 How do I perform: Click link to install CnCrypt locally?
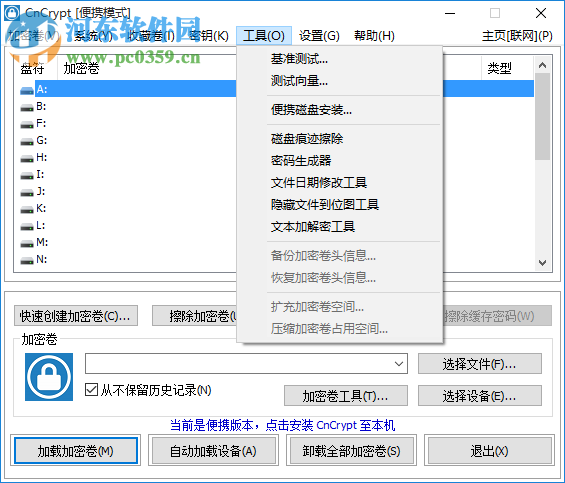click(282, 425)
